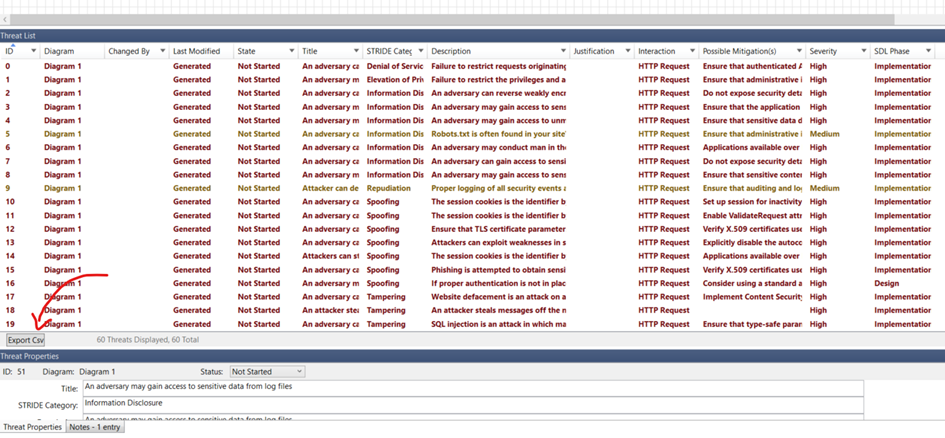Open the Possible Mitigation(s) column filter arrow

click(799, 51)
